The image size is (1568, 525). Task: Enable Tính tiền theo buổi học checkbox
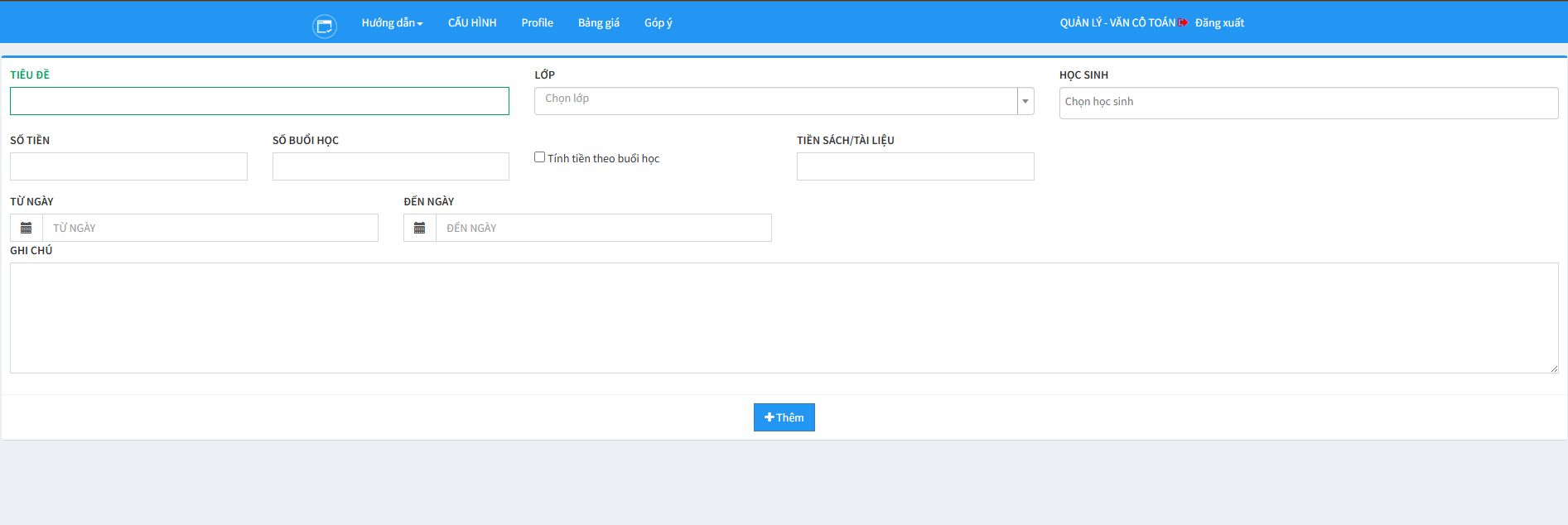[x=540, y=157]
